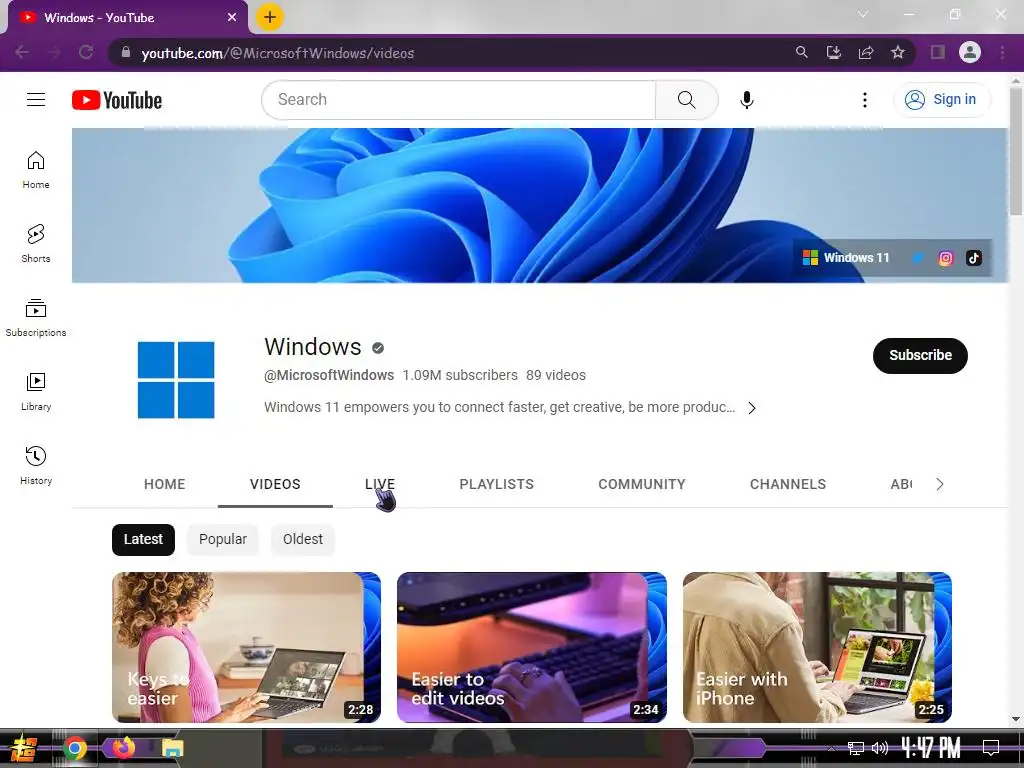Show hidden system tray icons
1024x768 pixels.
tap(831, 748)
